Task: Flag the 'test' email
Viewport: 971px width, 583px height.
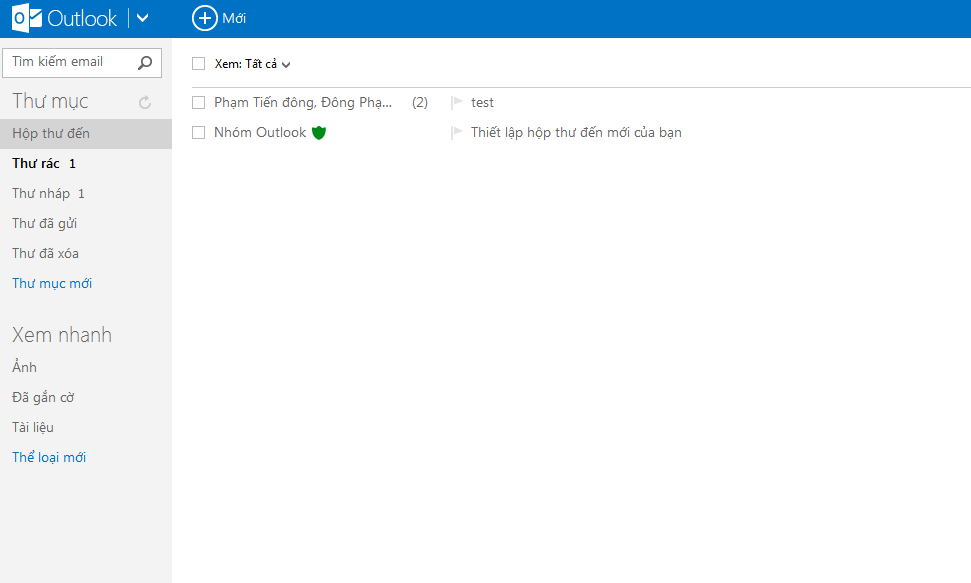Action: point(457,102)
